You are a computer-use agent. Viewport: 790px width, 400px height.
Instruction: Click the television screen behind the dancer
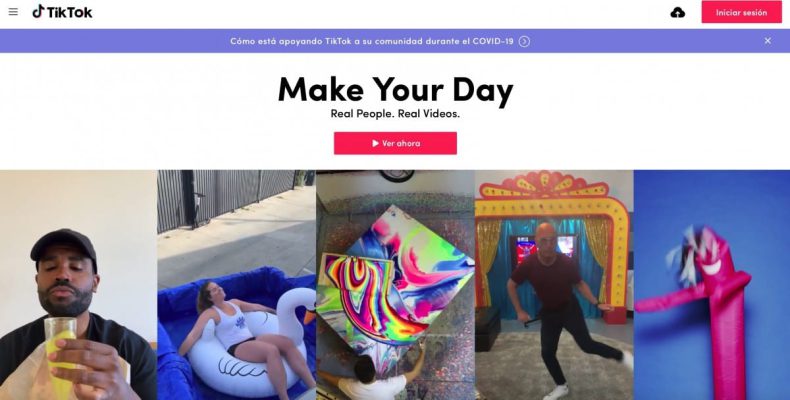[544, 250]
